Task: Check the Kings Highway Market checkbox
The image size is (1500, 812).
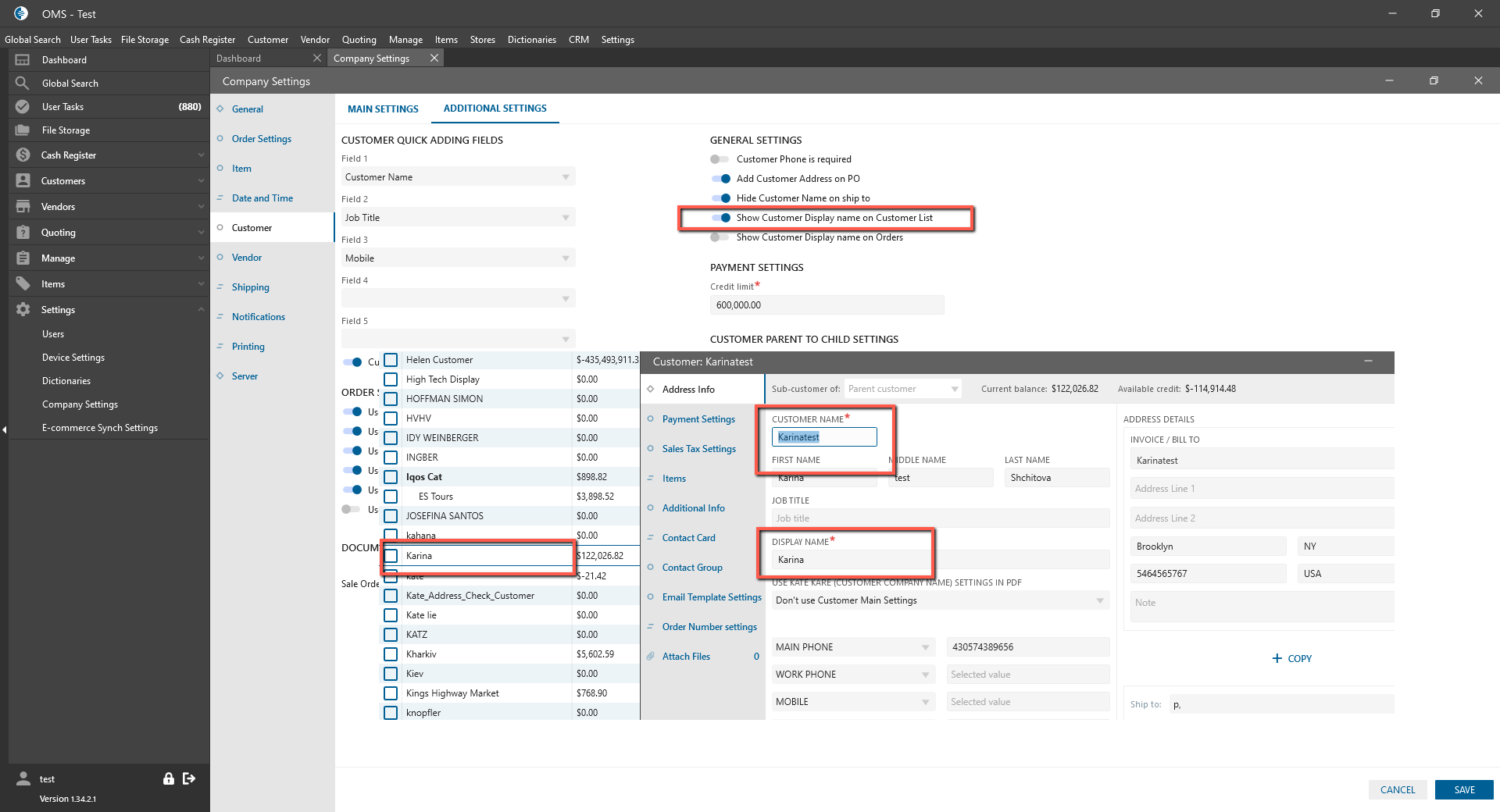Action: [x=391, y=693]
